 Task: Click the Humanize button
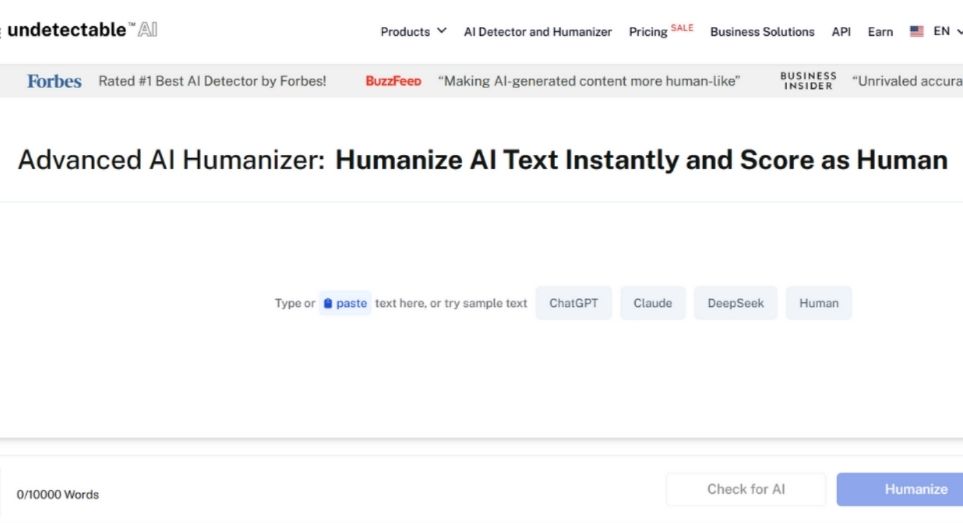click(x=900, y=489)
